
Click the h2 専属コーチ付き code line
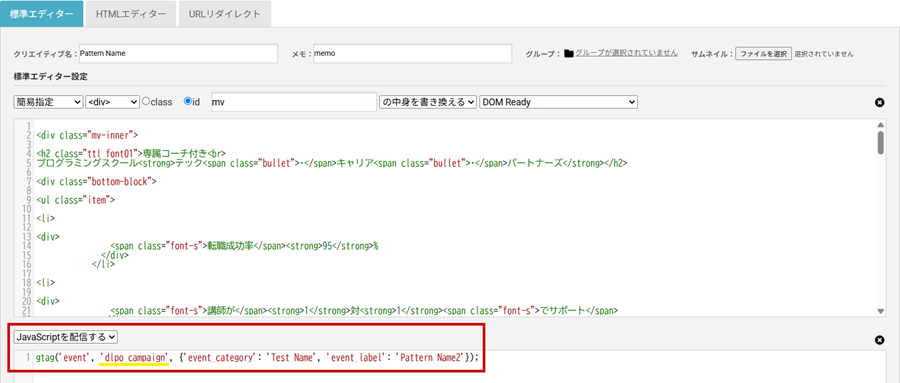(130, 154)
